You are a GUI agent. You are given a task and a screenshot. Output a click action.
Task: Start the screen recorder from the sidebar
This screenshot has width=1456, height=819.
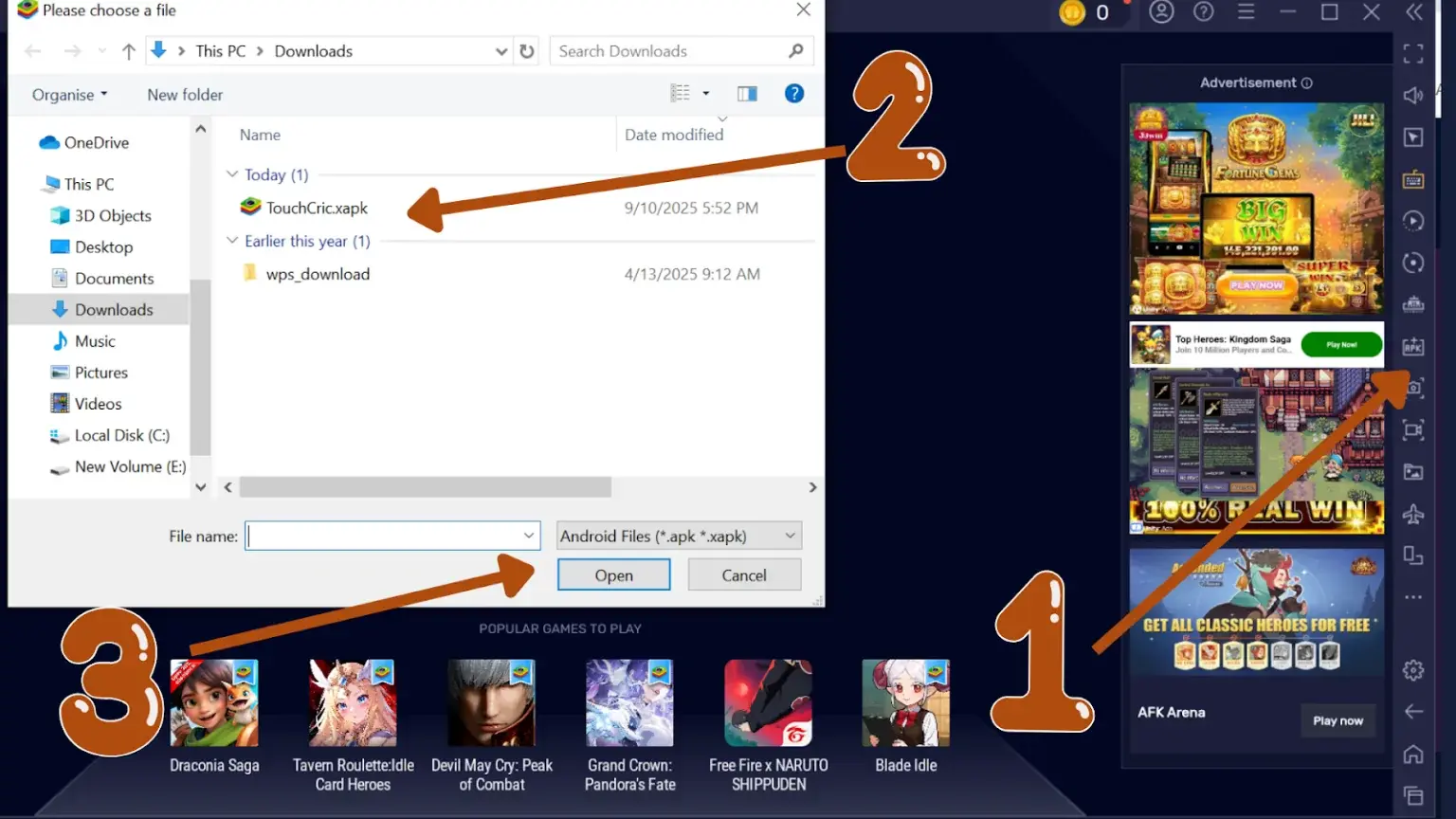(x=1413, y=430)
